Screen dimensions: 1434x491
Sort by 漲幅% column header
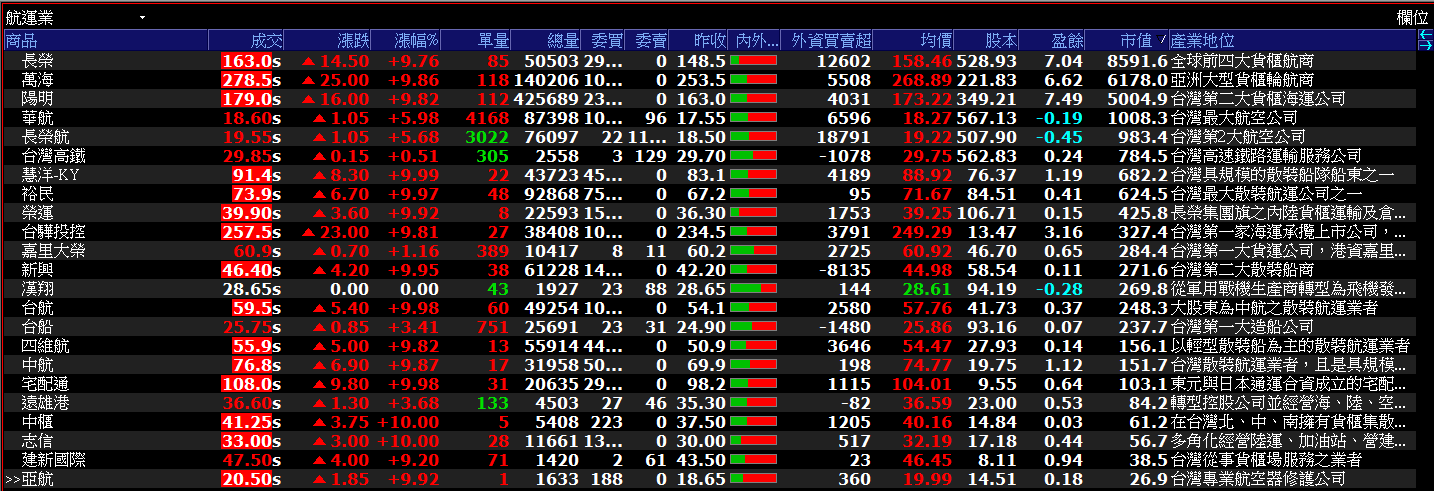[x=417, y=41]
